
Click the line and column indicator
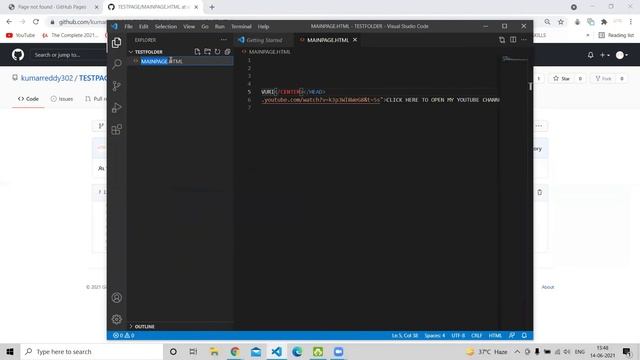pos(404,336)
